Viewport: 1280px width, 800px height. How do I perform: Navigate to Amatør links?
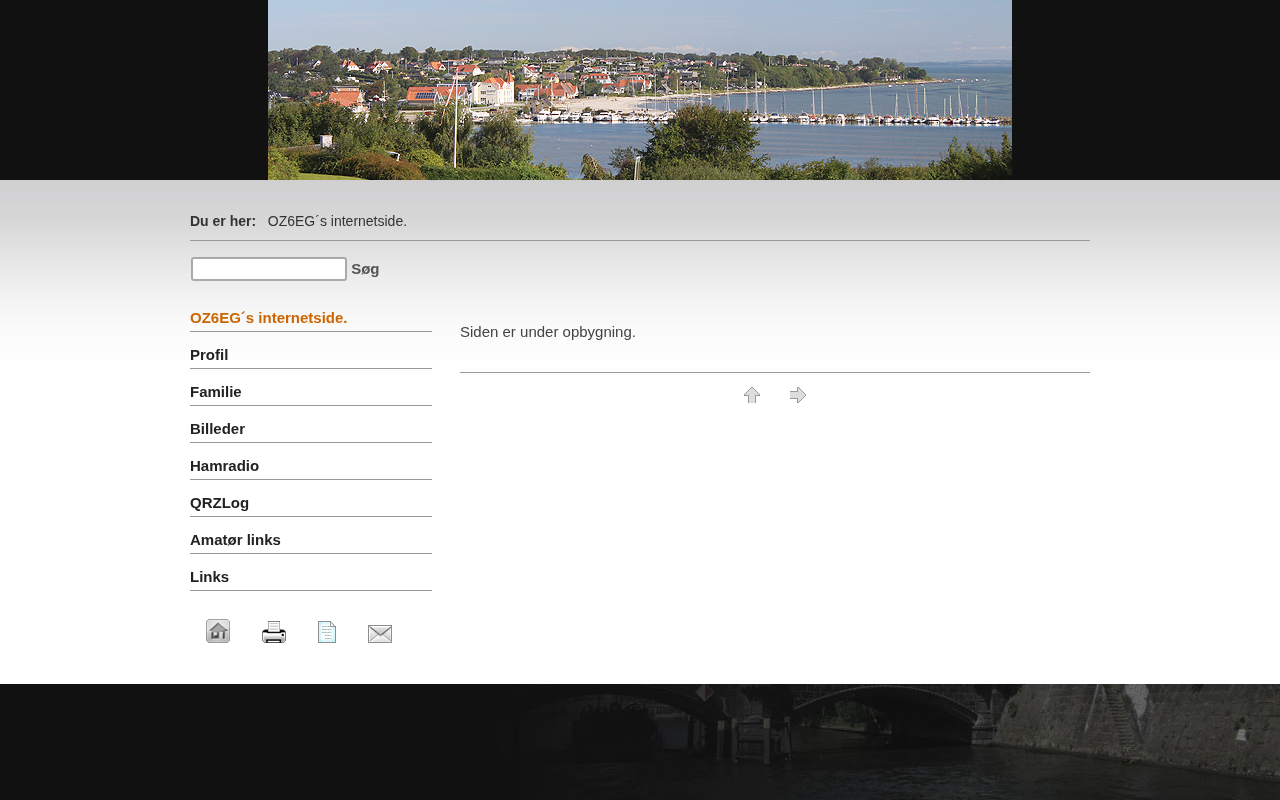pyautogui.click(x=236, y=540)
